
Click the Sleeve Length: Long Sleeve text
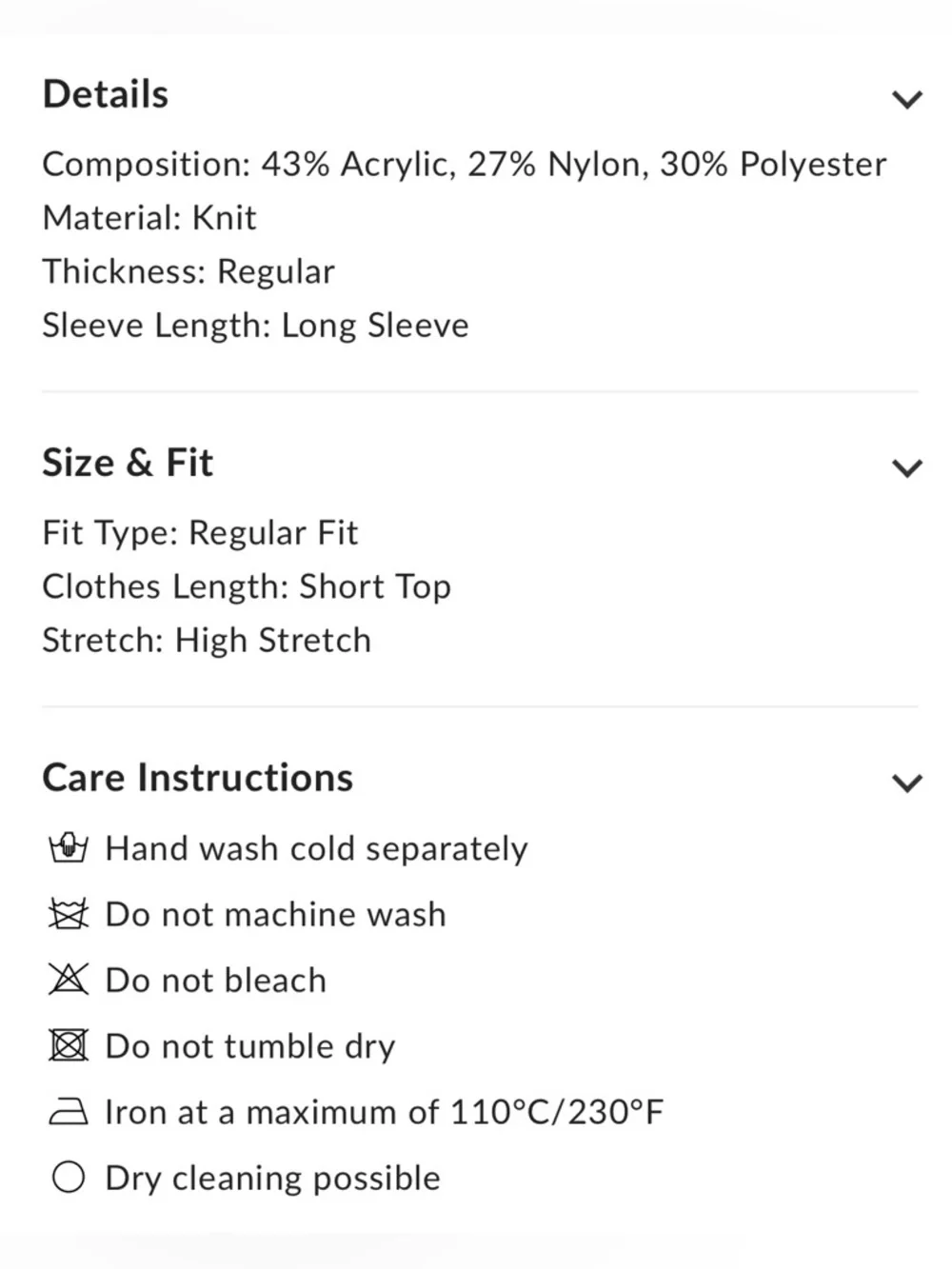[255, 326]
